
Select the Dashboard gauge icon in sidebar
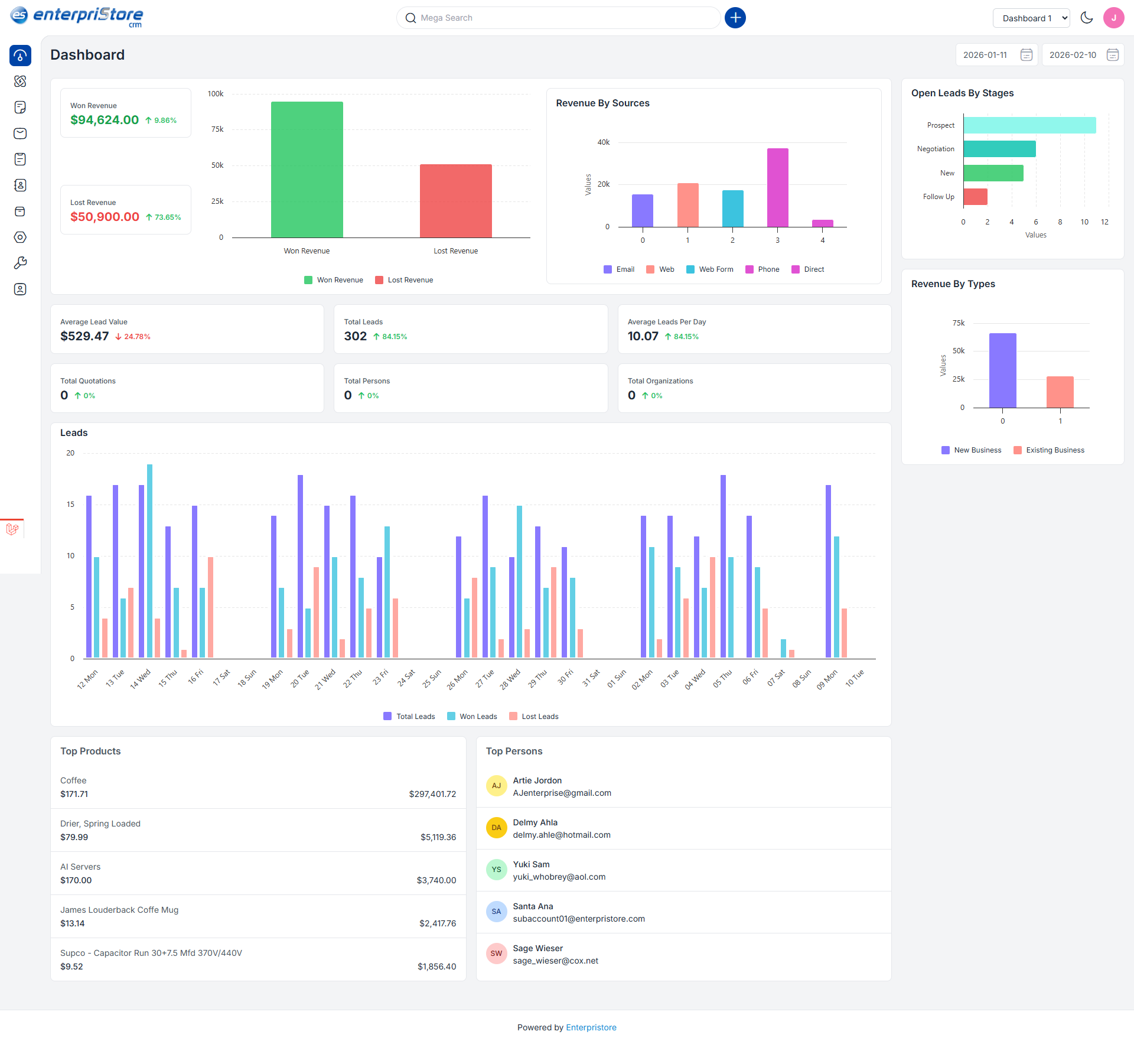tap(20, 56)
